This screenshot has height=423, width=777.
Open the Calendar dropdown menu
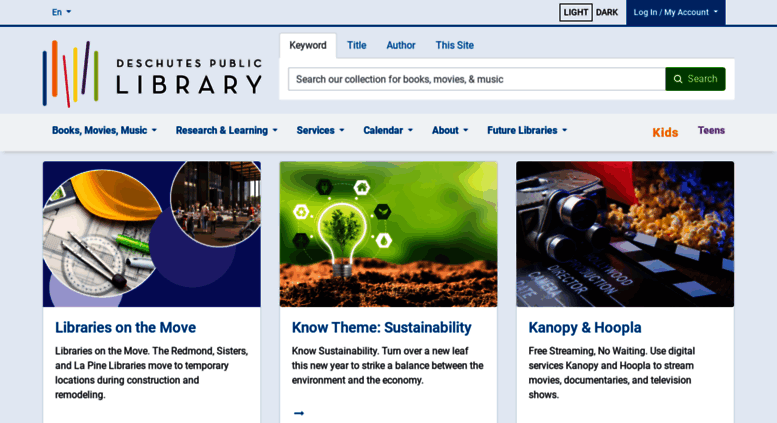tap(388, 130)
